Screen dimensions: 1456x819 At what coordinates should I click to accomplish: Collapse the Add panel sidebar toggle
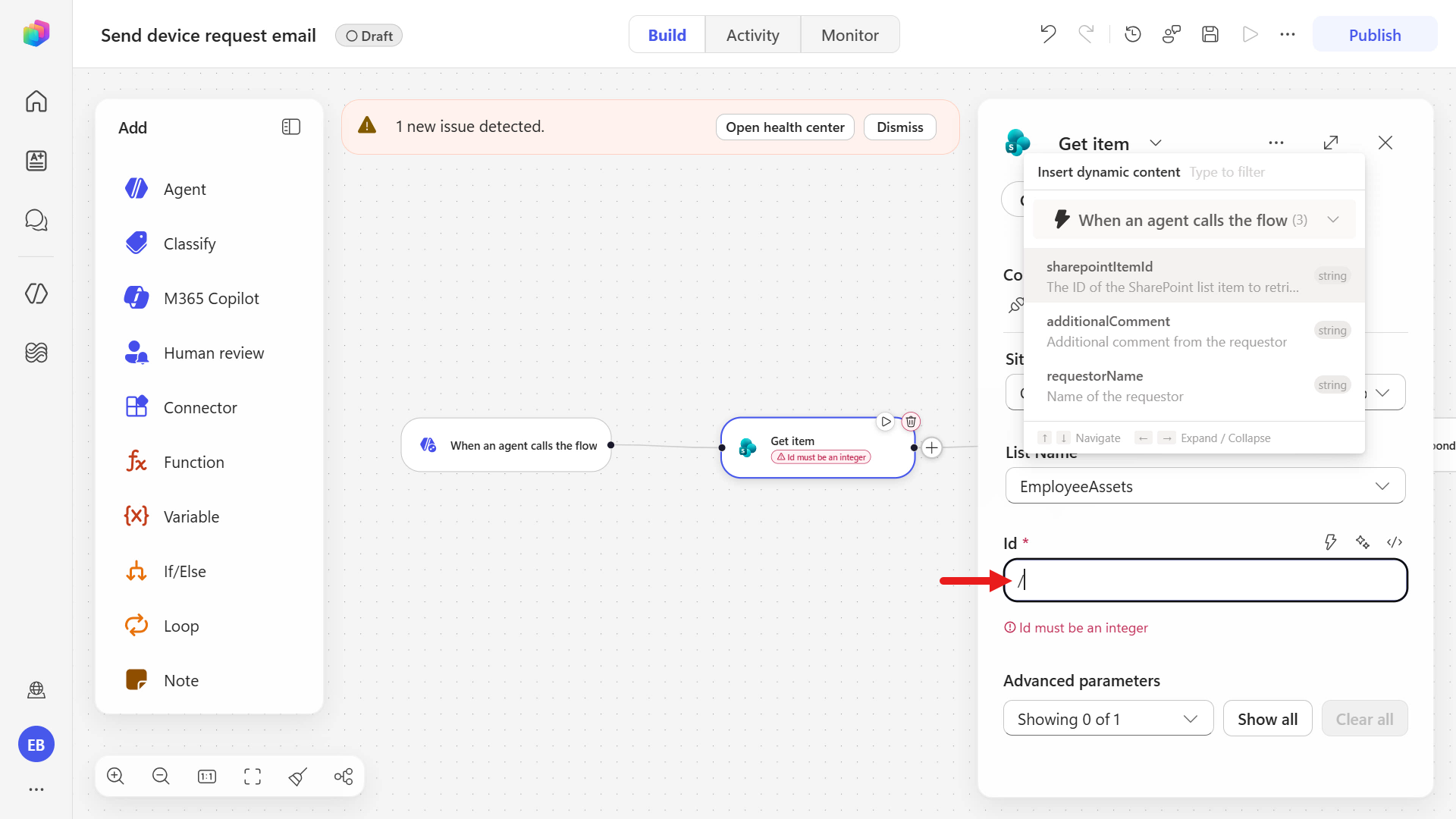(291, 127)
